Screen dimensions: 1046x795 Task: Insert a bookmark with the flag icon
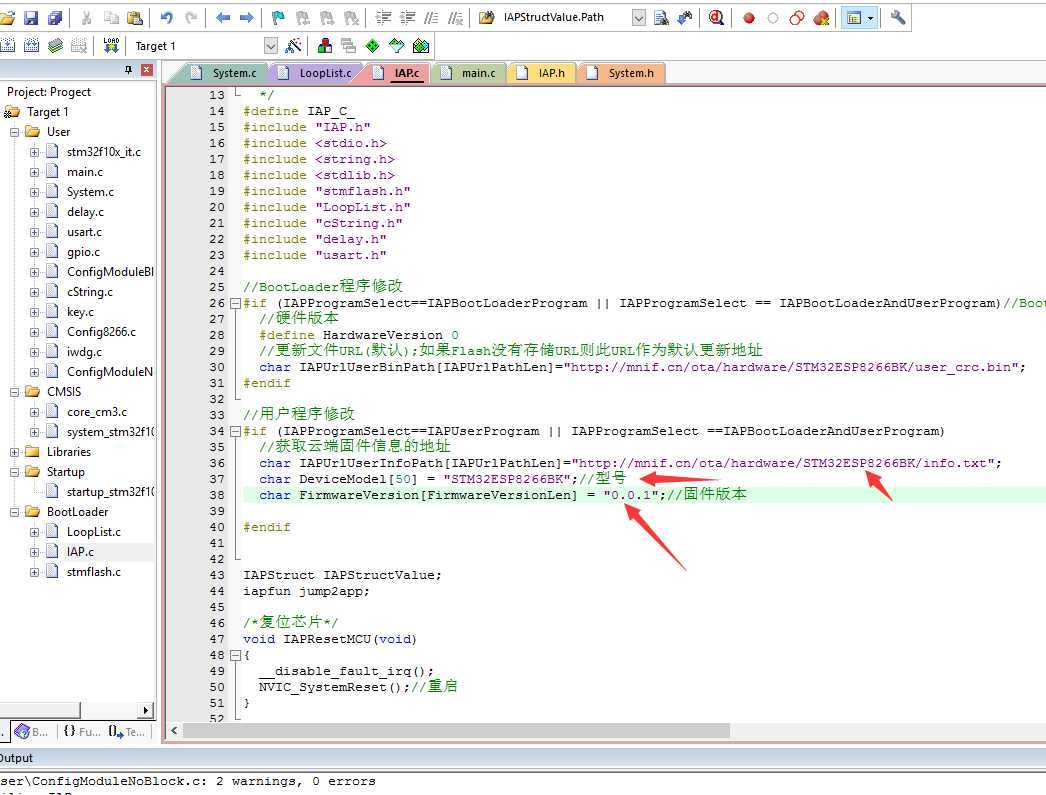coord(279,18)
